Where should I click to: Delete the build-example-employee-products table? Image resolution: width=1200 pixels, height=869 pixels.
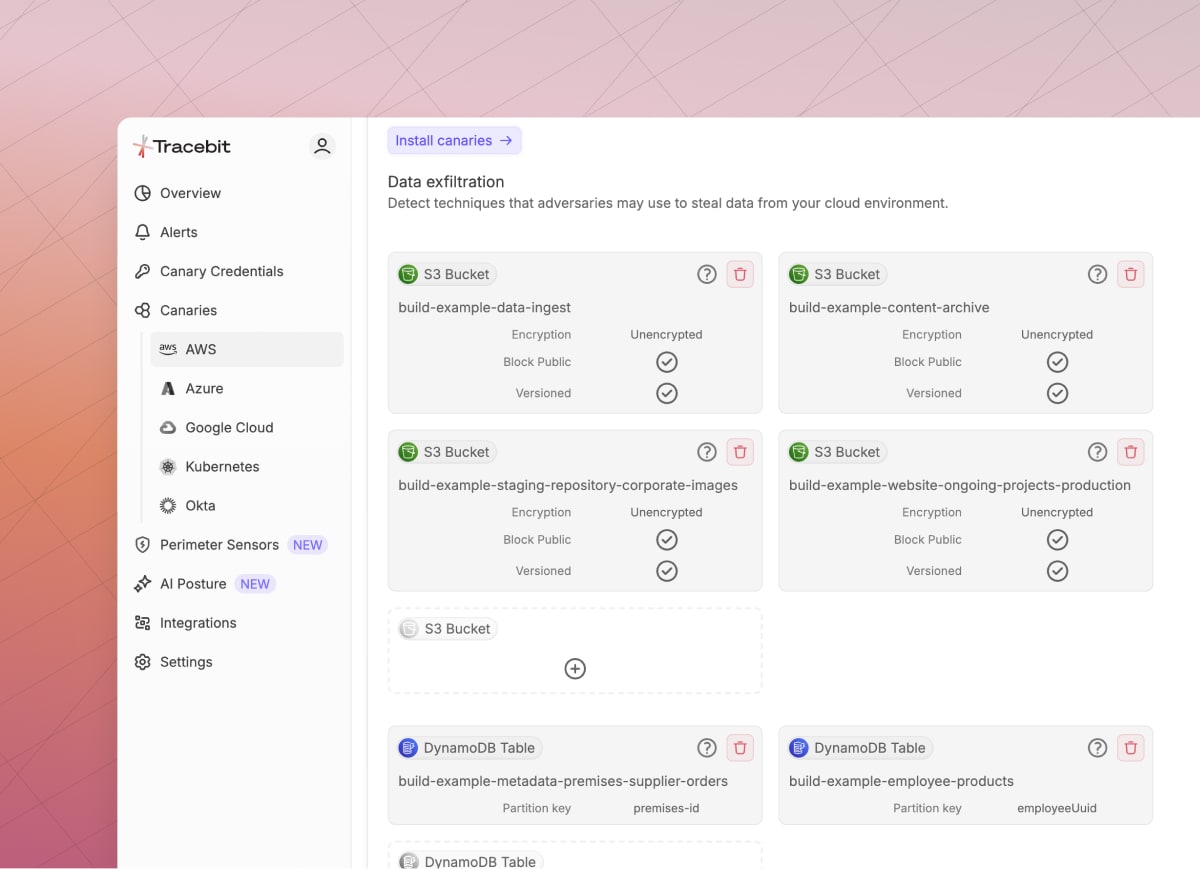pyautogui.click(x=1131, y=748)
